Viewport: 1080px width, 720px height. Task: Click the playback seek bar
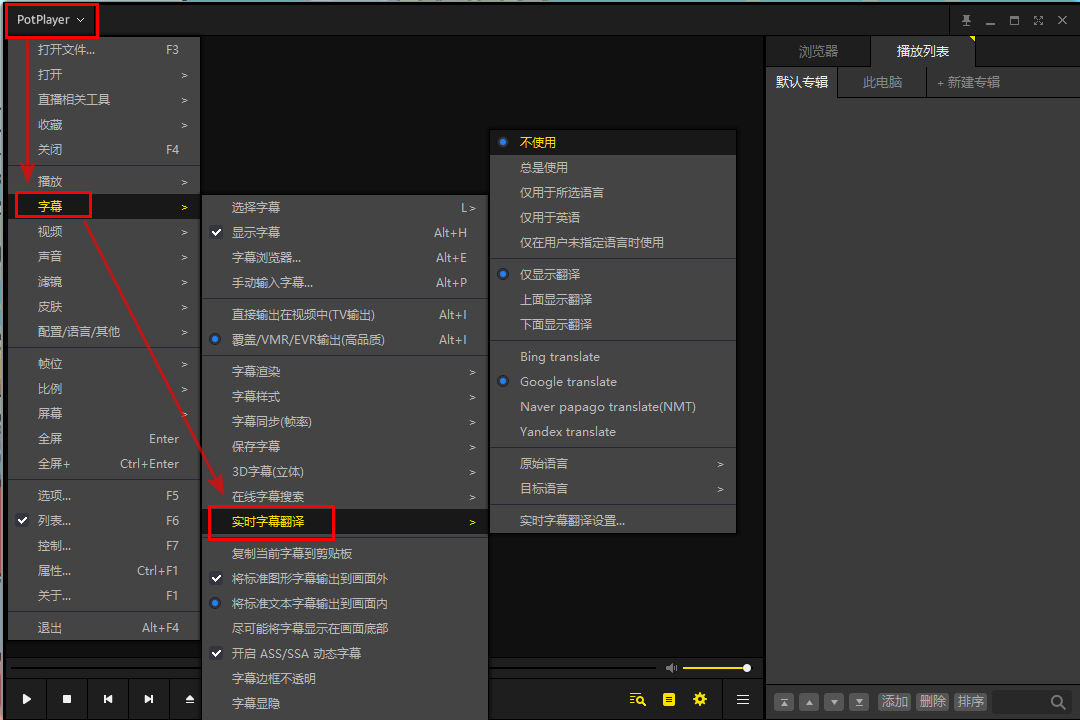point(333,668)
